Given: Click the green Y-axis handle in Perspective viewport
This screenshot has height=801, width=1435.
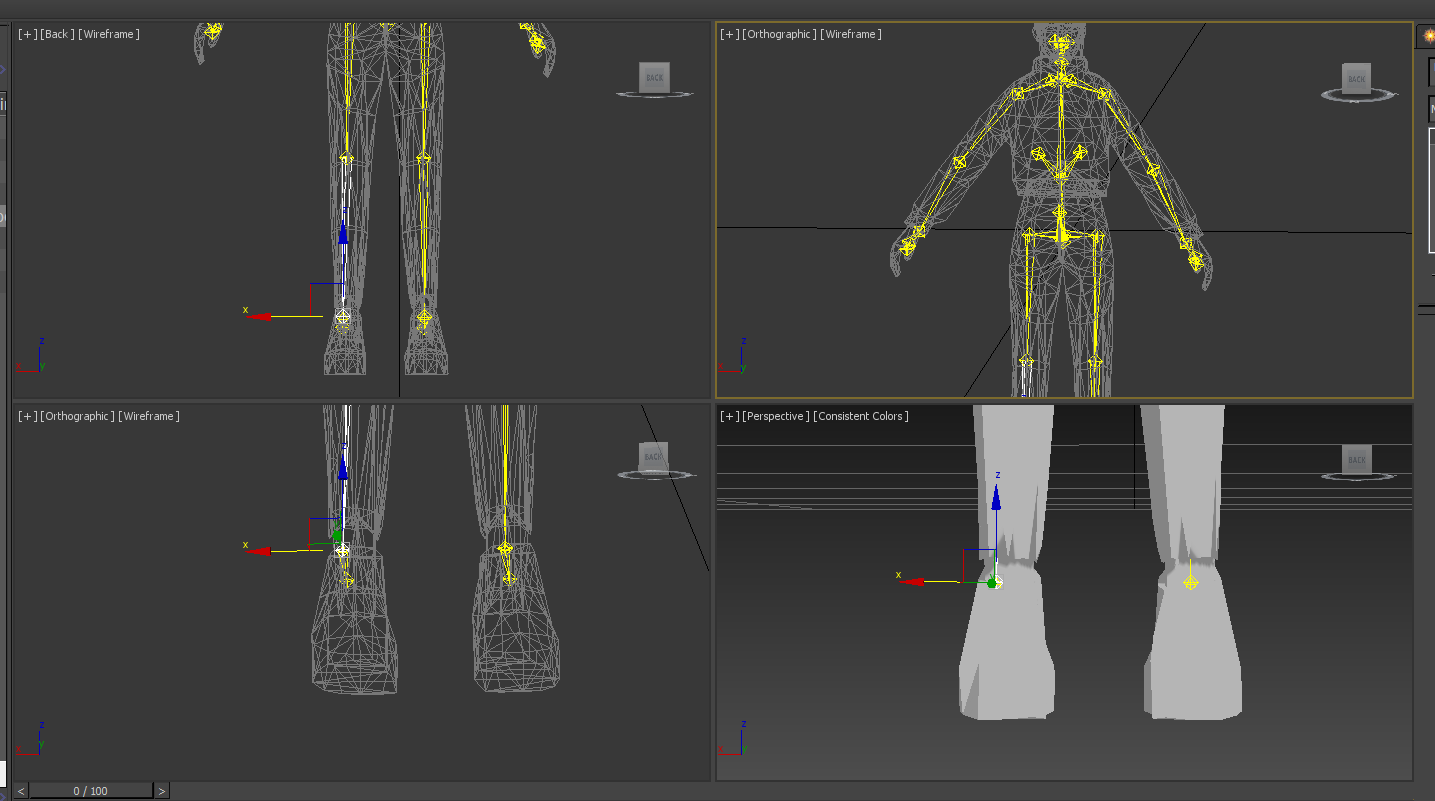Looking at the screenshot, I should pyautogui.click(x=991, y=583).
